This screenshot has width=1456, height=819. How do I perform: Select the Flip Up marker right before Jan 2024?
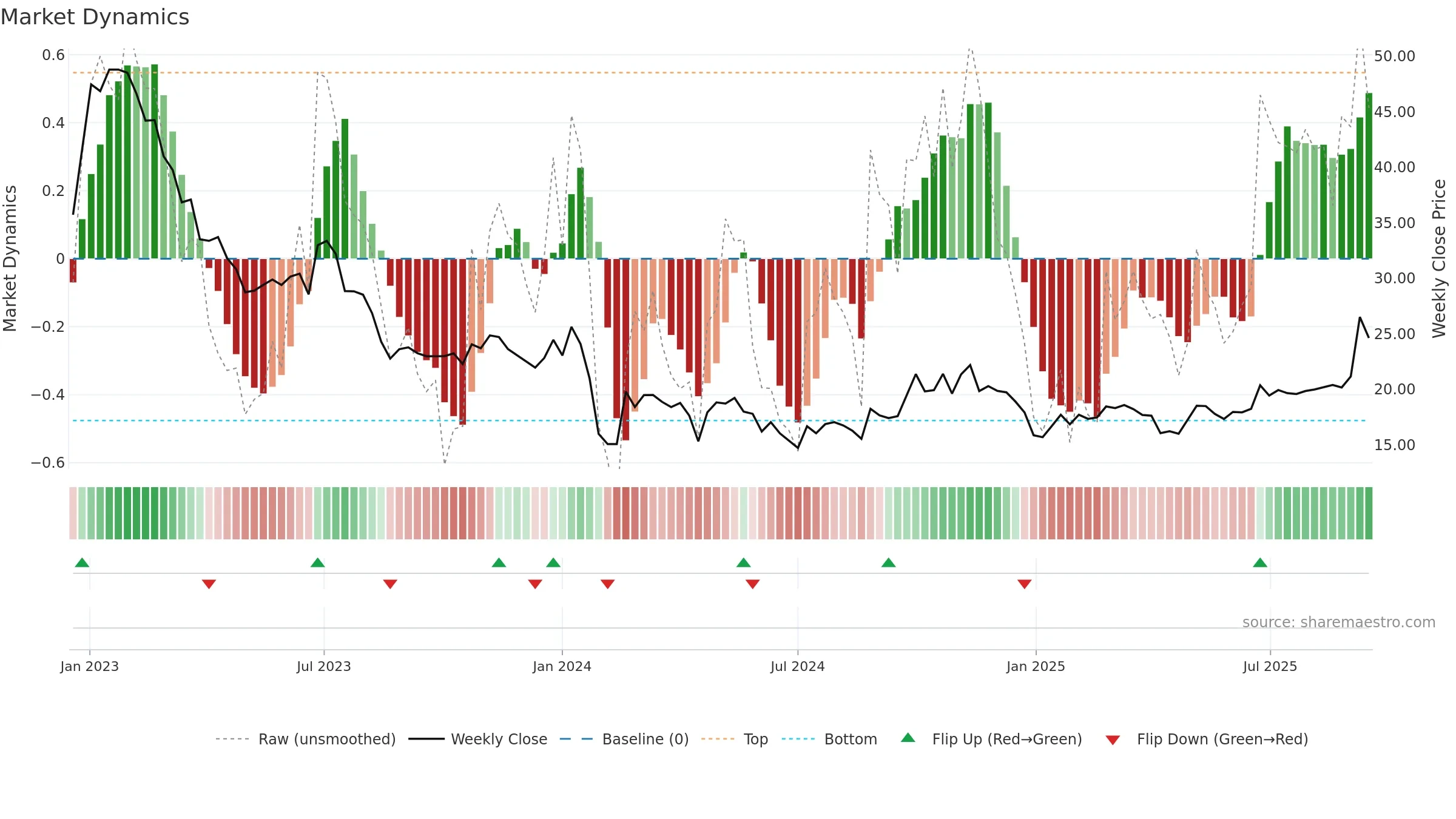[x=553, y=562]
